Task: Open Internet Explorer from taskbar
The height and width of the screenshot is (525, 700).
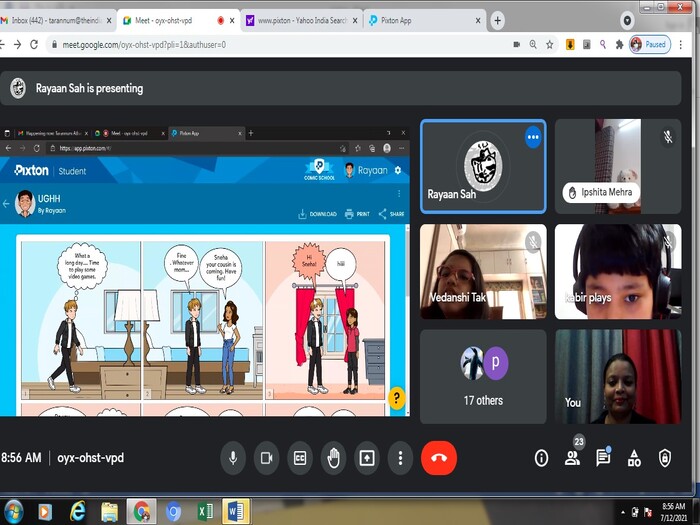Action: (78, 512)
